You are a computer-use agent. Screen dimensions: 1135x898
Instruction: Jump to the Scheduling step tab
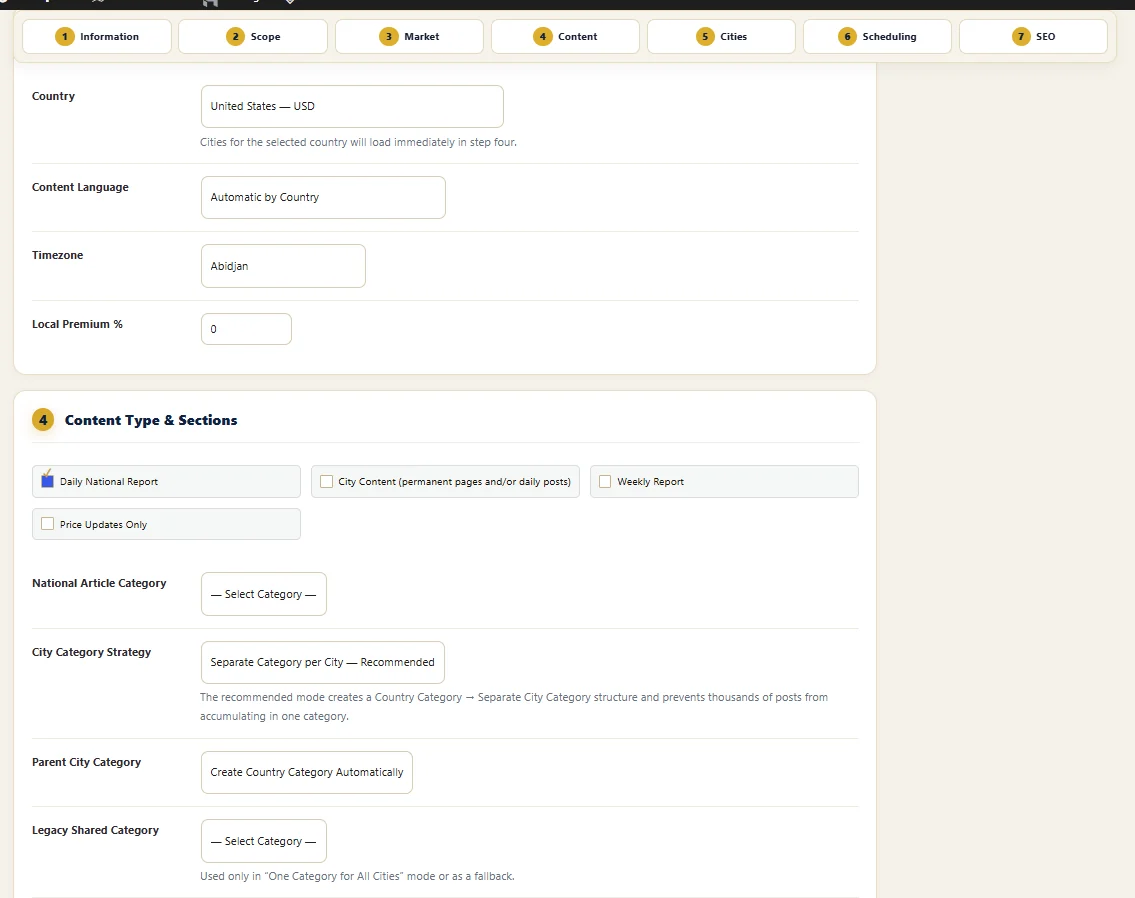coord(877,36)
